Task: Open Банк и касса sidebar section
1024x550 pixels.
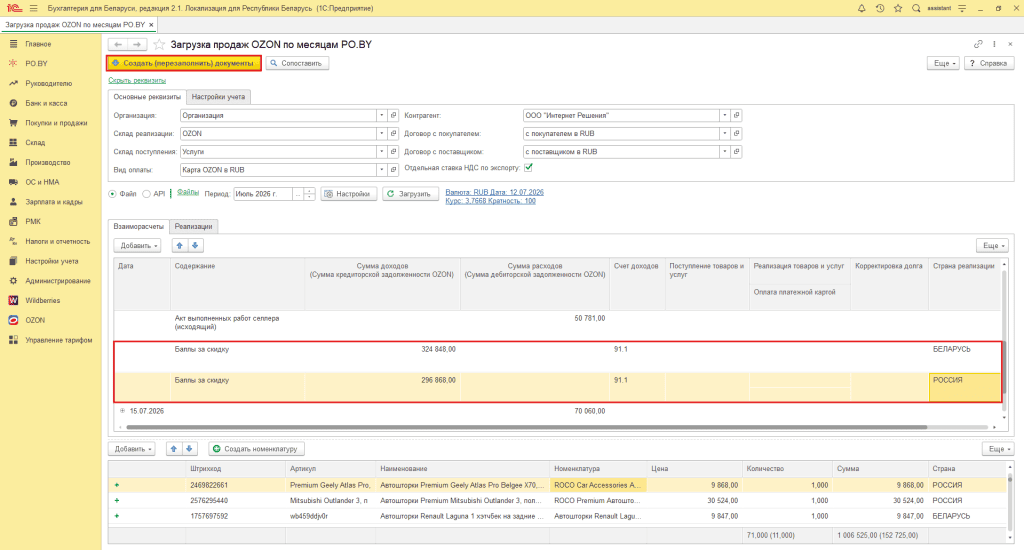Action: click(x=46, y=103)
